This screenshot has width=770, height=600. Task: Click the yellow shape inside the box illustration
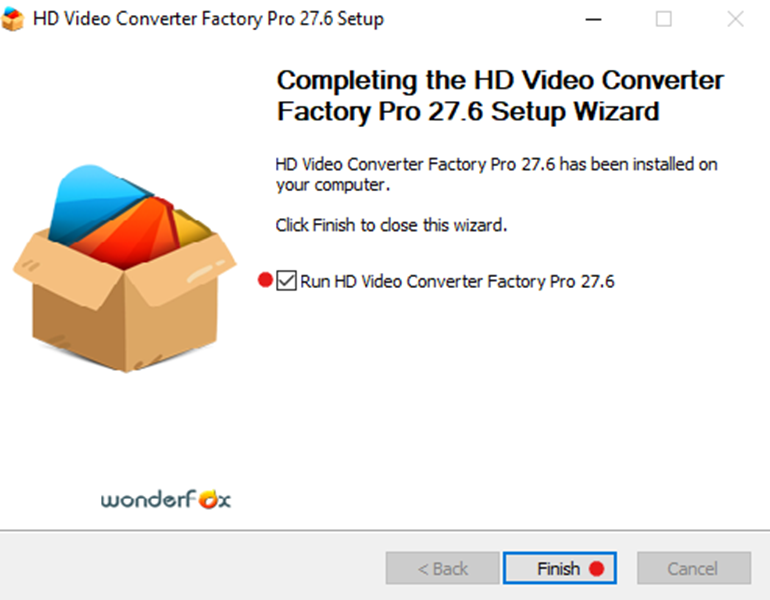click(193, 227)
